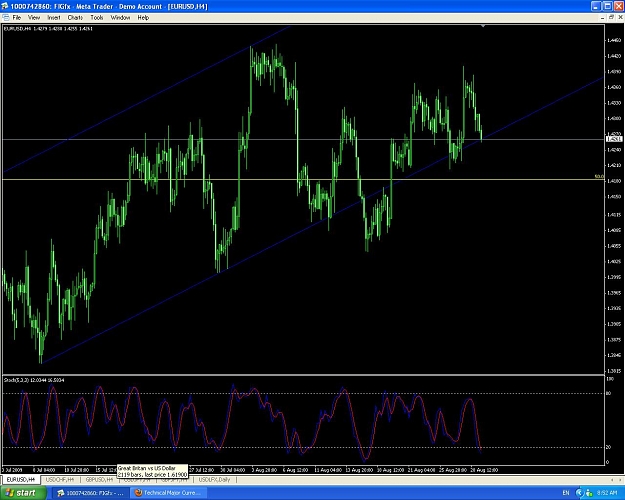Close the MetaTrader application window
This screenshot has height=500, width=625.
pos(618,6)
